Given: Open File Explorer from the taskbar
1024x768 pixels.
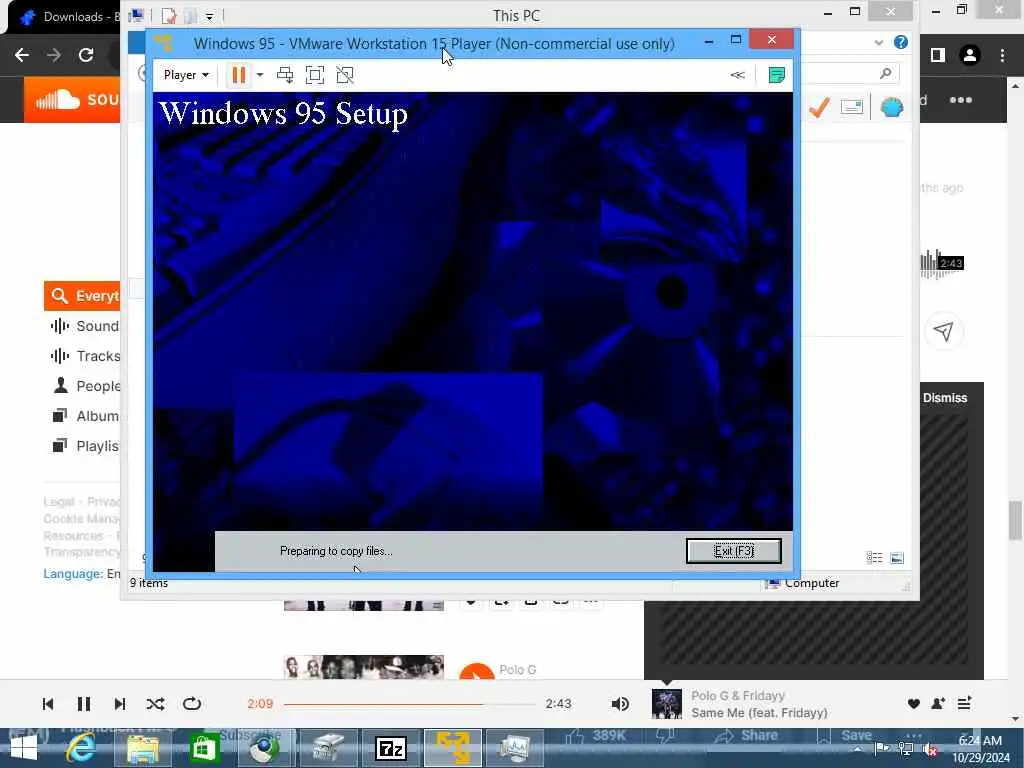Looking at the screenshot, I should [143, 748].
